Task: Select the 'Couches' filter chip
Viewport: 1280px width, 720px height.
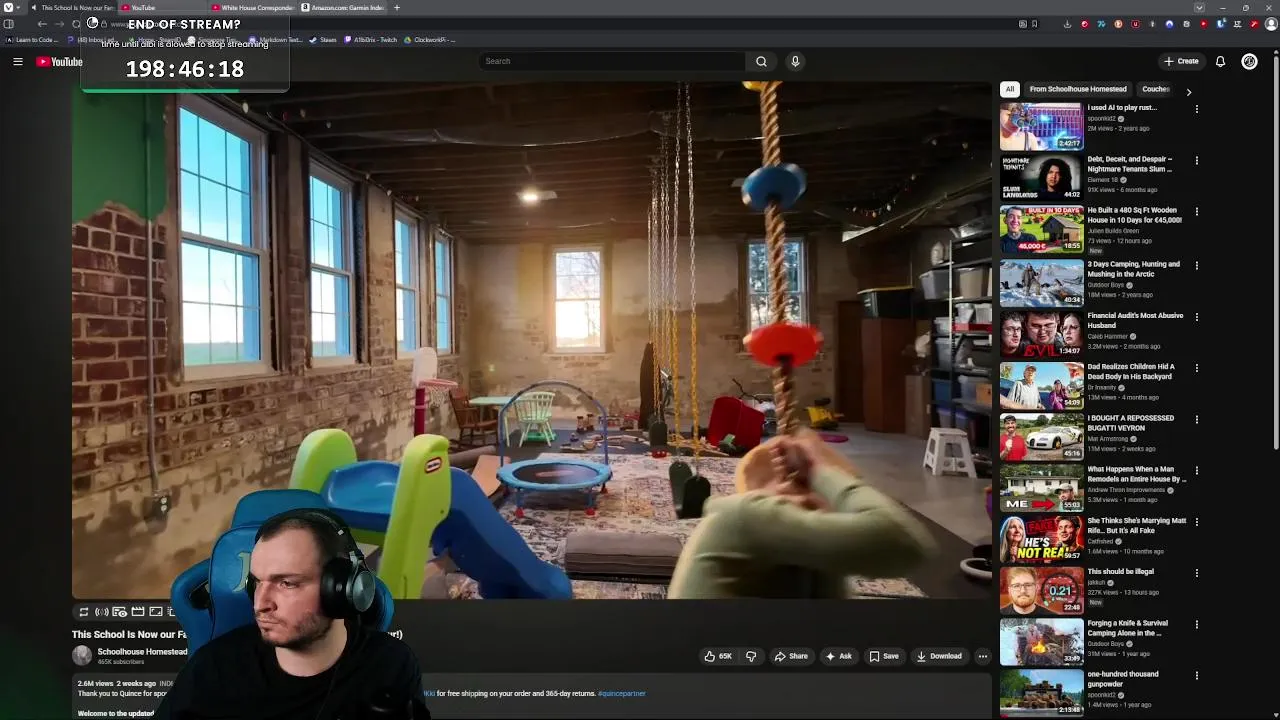Action: pyautogui.click(x=1156, y=89)
